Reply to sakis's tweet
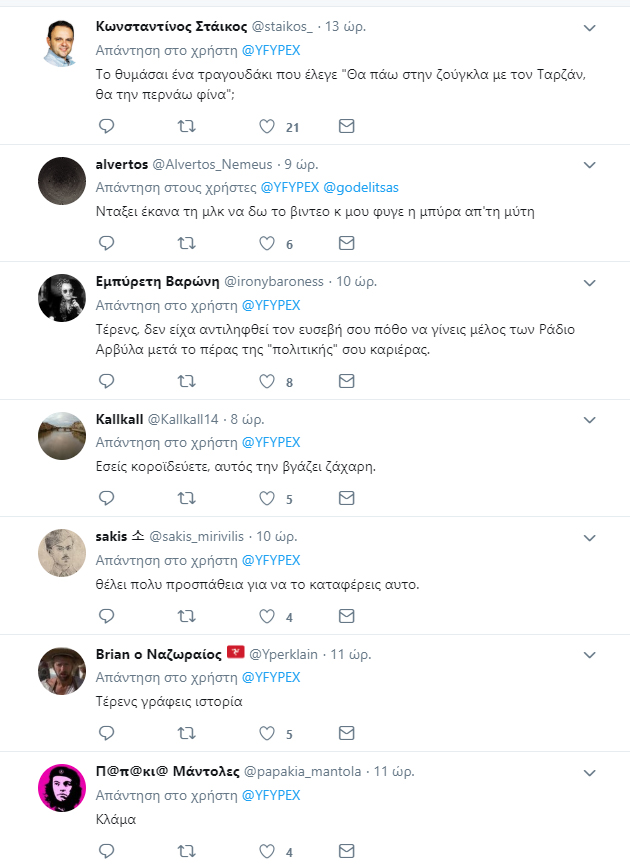The height and width of the screenshot is (865, 630). click(x=107, y=616)
